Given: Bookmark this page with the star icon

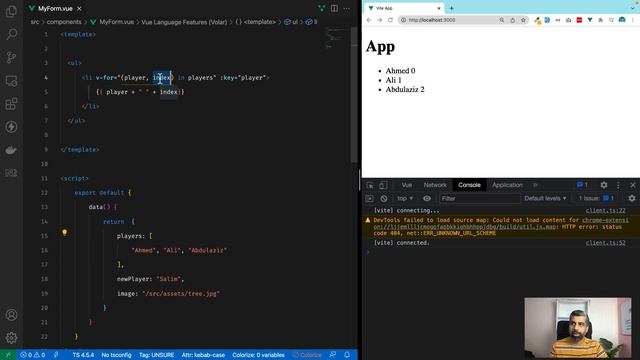Looking at the screenshot, I should click(523, 20).
